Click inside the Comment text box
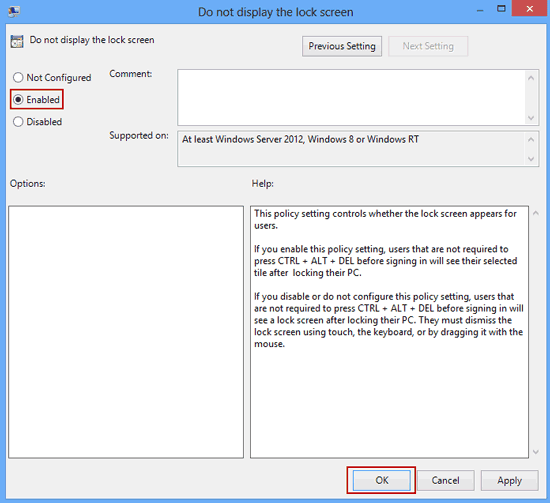The image size is (550, 503). pyautogui.click(x=351, y=98)
